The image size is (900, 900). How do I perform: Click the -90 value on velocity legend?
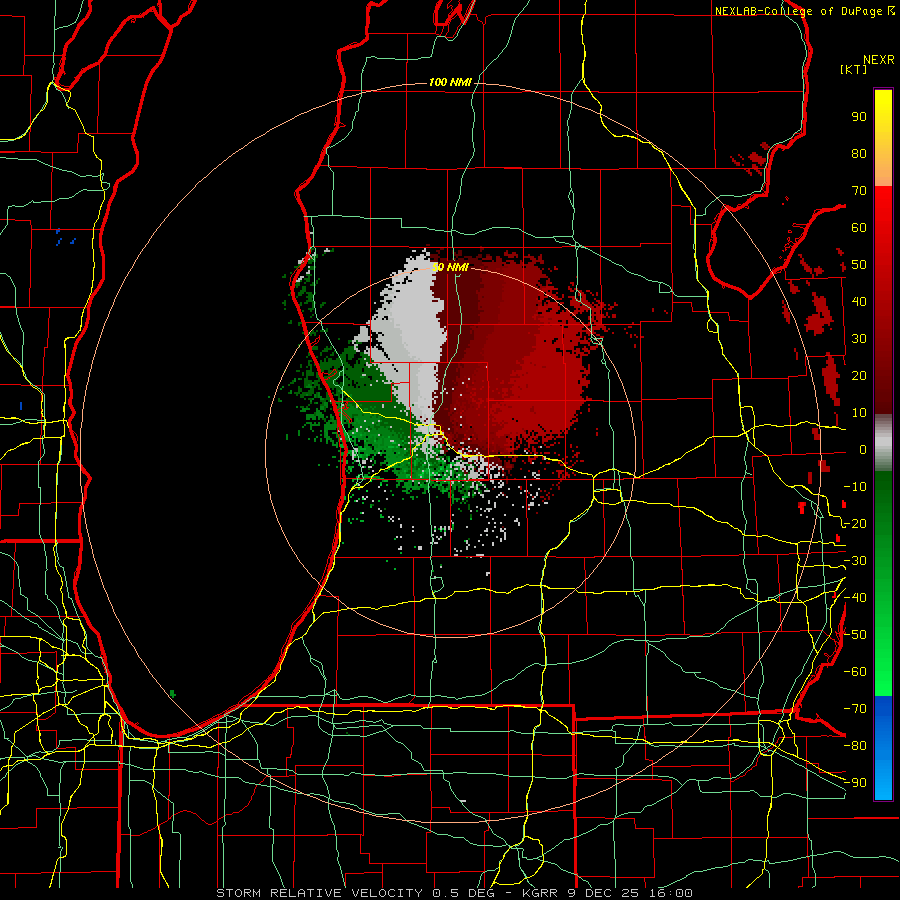click(x=855, y=783)
